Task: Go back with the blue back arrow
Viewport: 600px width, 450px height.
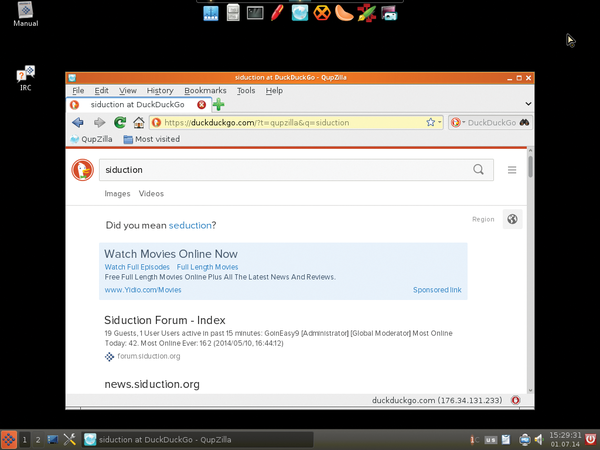Action: tap(78, 122)
